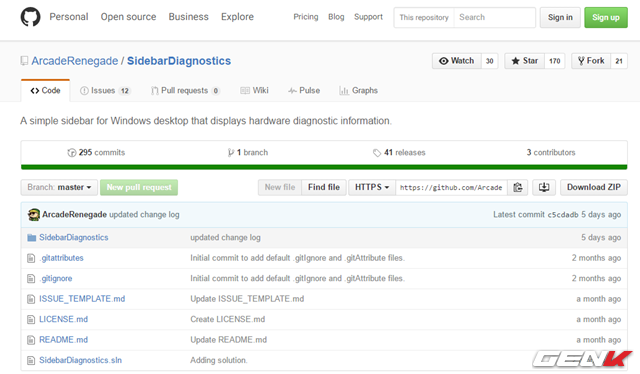Click the SidebarDiagnostics folder icon

31,238
